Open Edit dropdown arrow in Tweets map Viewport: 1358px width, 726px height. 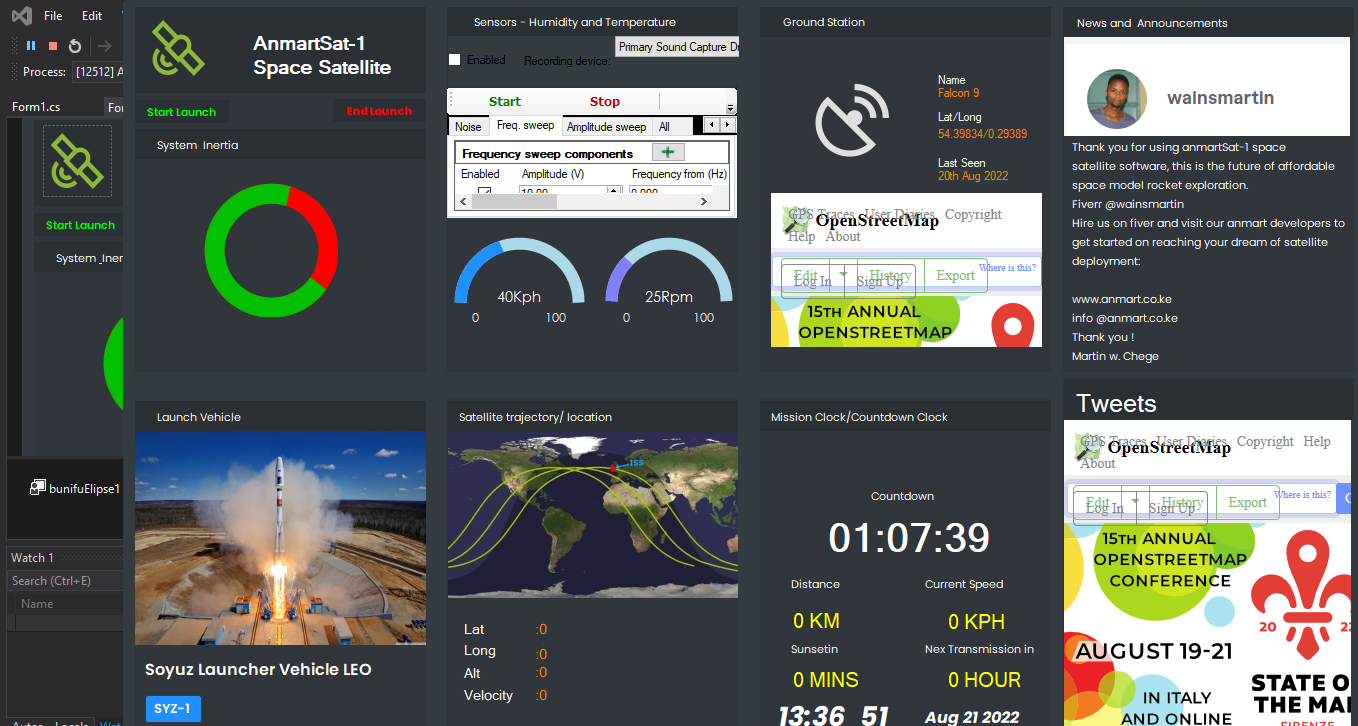point(1133,501)
